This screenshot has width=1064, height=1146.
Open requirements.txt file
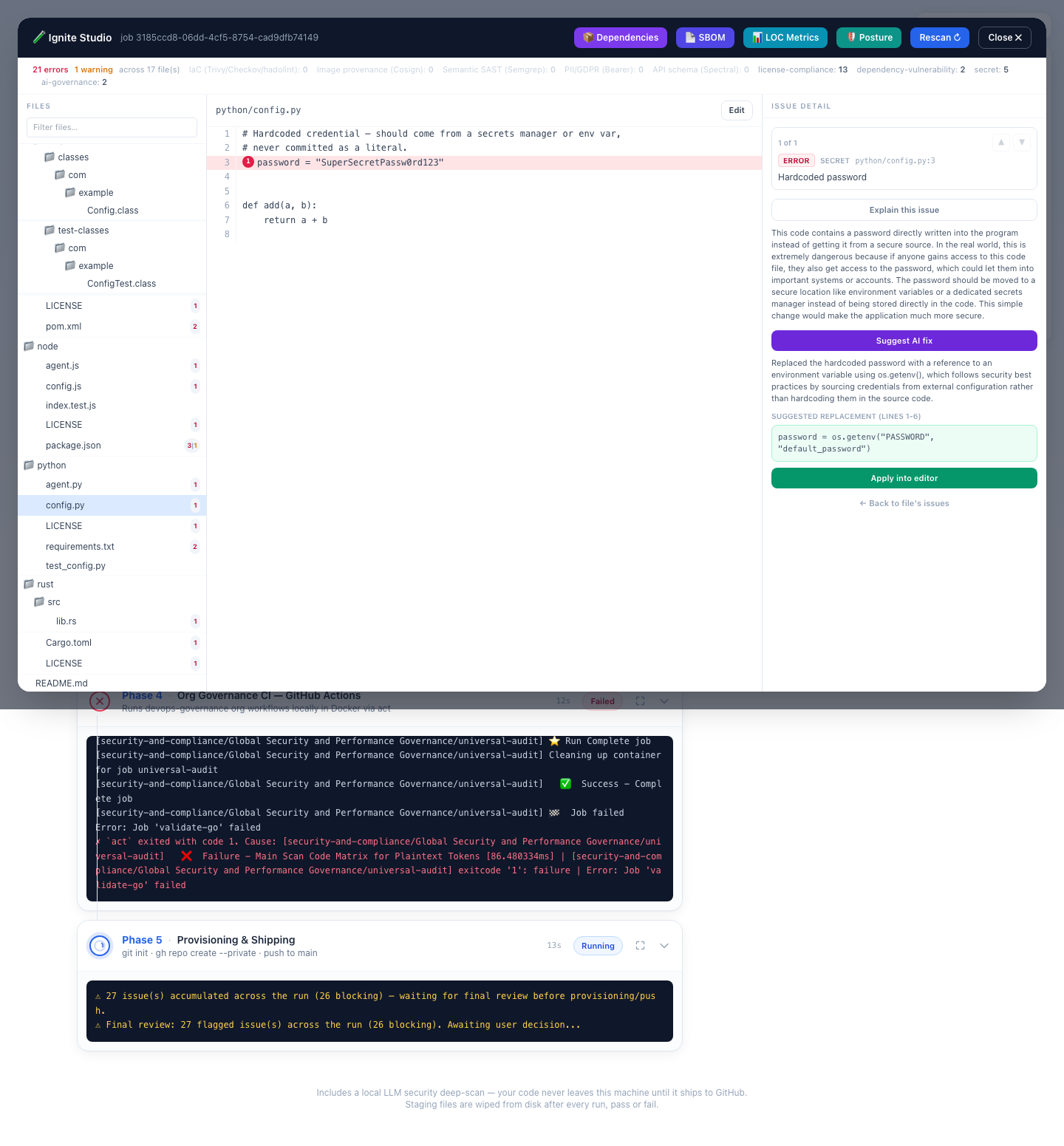[x=112, y=547]
